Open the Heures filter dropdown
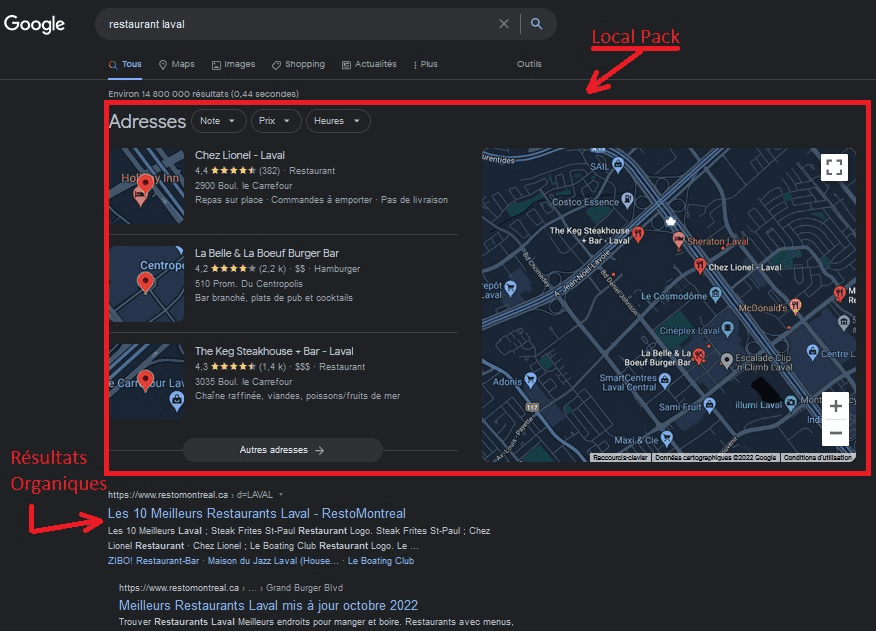The image size is (876, 631). [338, 120]
